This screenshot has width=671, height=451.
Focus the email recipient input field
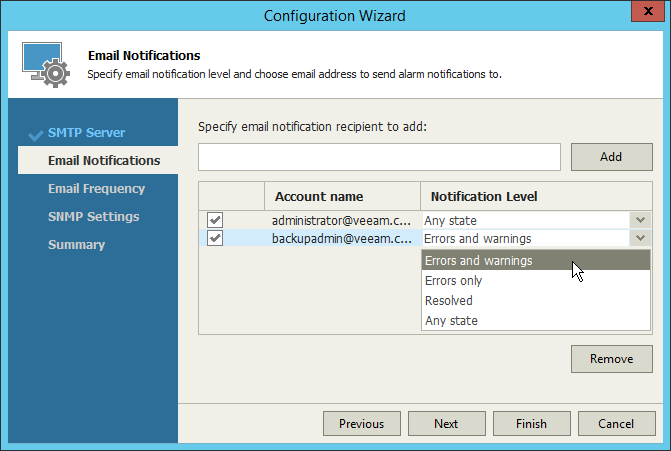[379, 157]
